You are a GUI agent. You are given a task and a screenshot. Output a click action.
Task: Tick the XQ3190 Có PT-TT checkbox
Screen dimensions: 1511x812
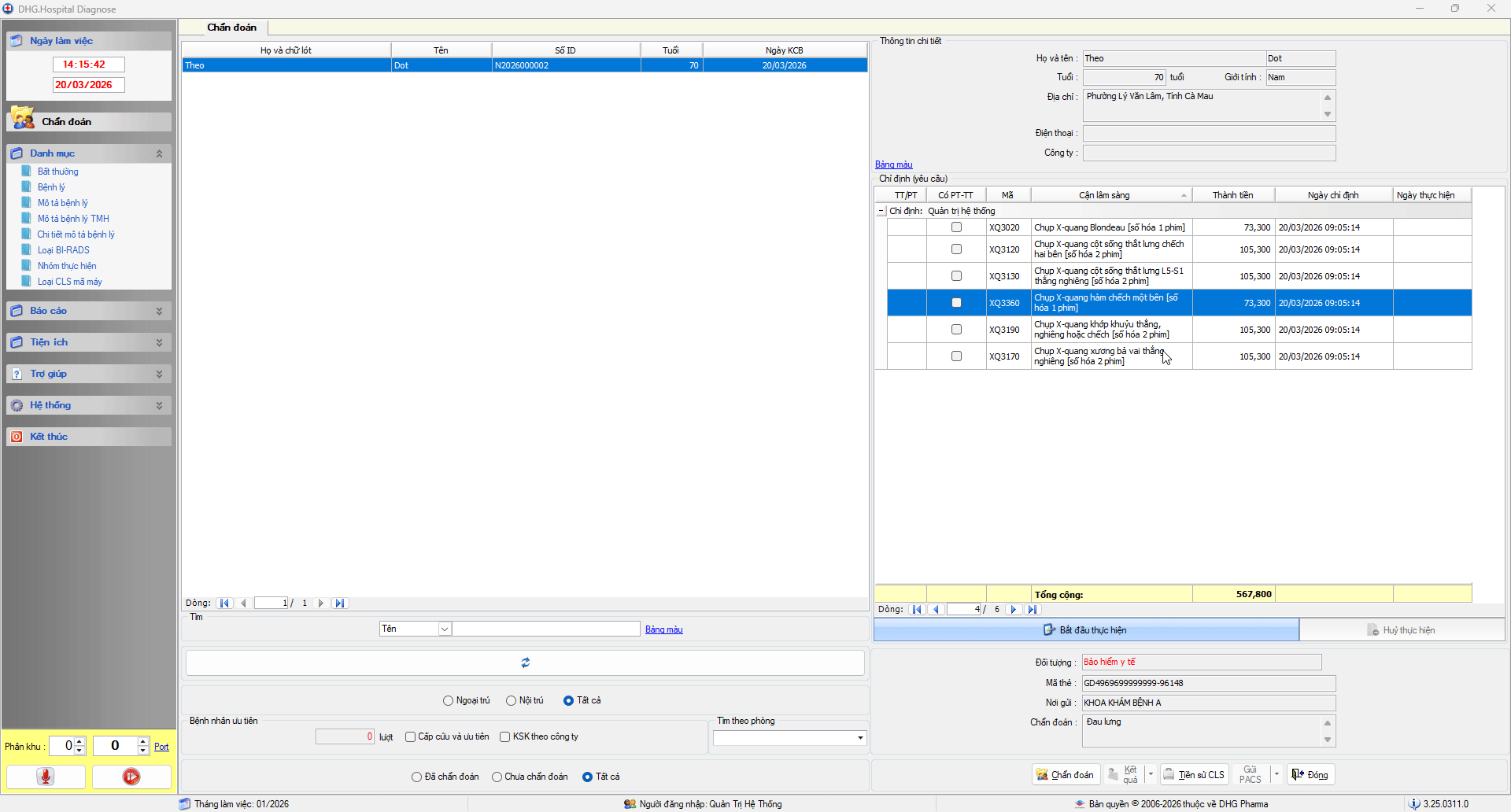tap(956, 330)
